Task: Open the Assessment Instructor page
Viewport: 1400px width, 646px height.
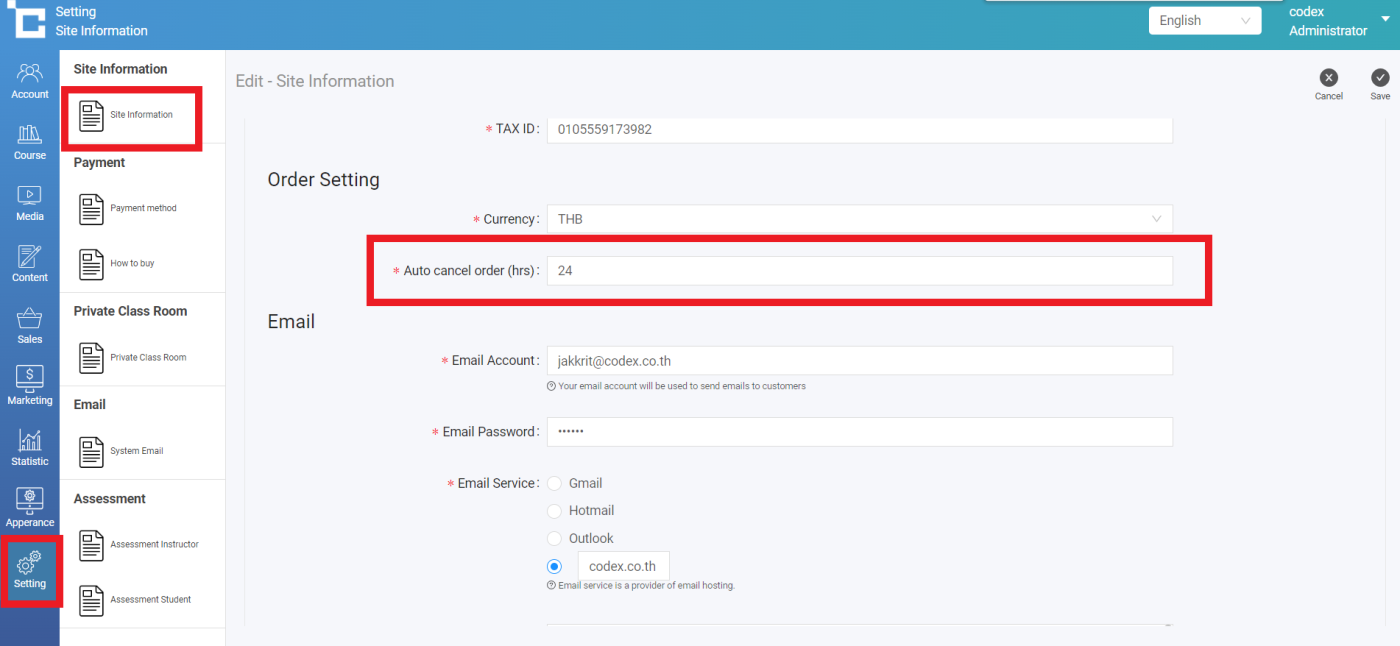Action: pyautogui.click(x=153, y=545)
